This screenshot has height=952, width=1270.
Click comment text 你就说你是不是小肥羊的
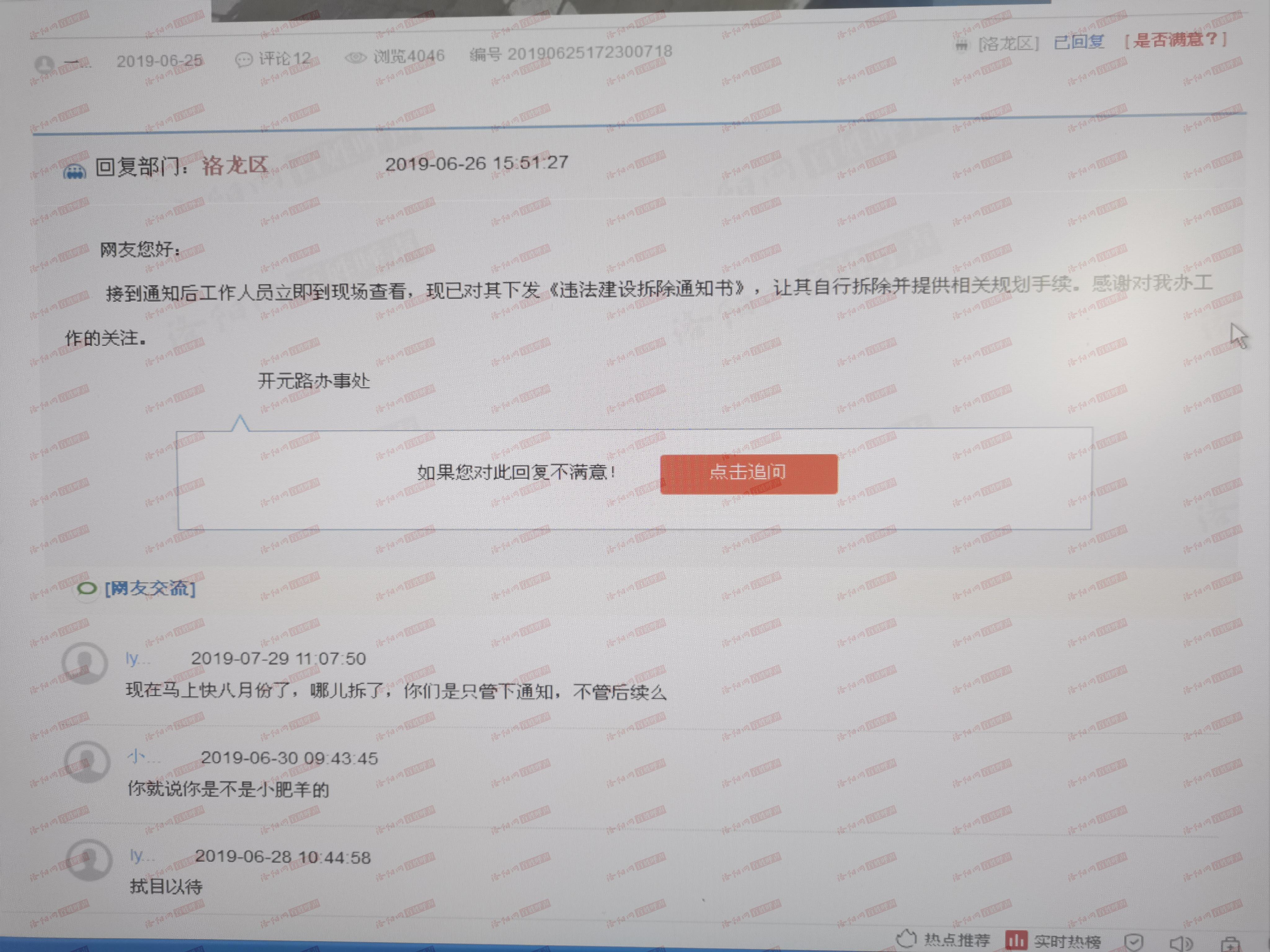pyautogui.click(x=229, y=790)
